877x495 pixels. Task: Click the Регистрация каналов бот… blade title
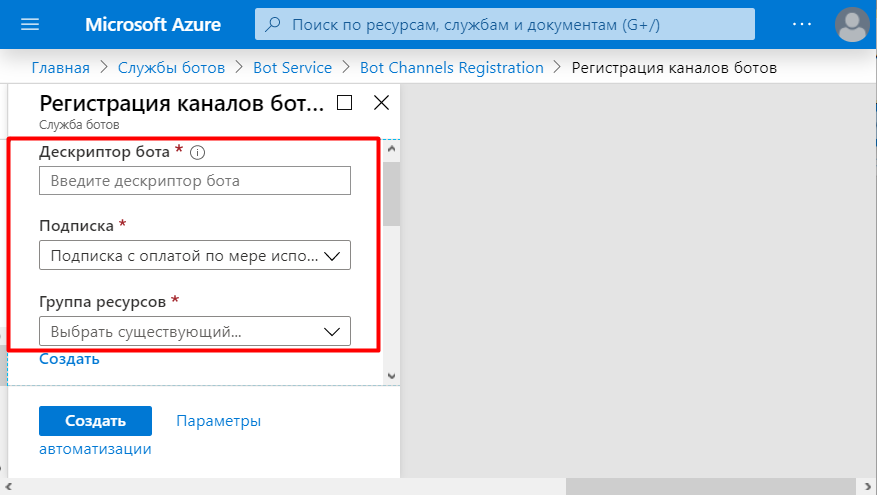[x=182, y=103]
